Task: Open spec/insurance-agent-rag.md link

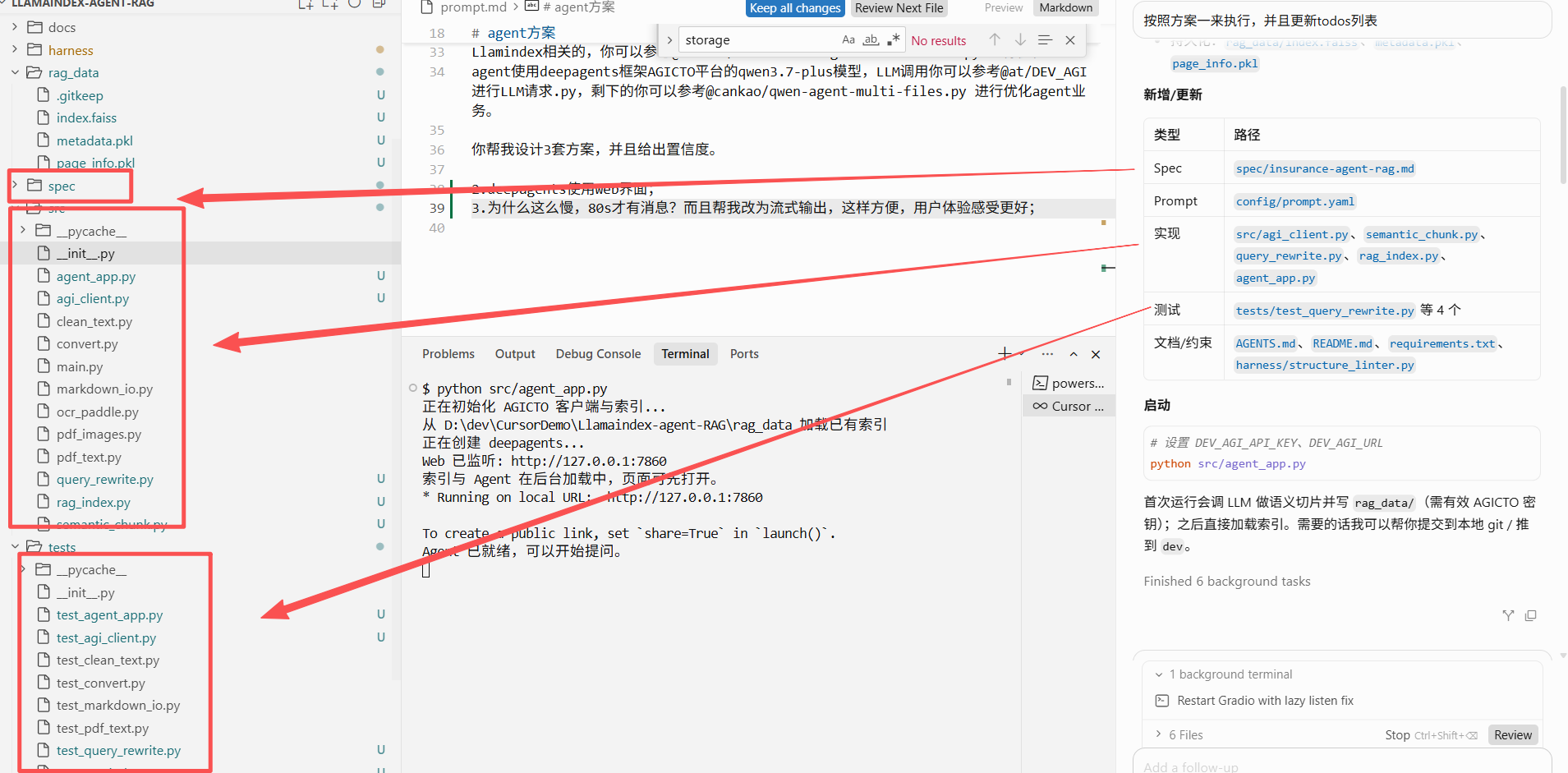Action: pos(1325,168)
